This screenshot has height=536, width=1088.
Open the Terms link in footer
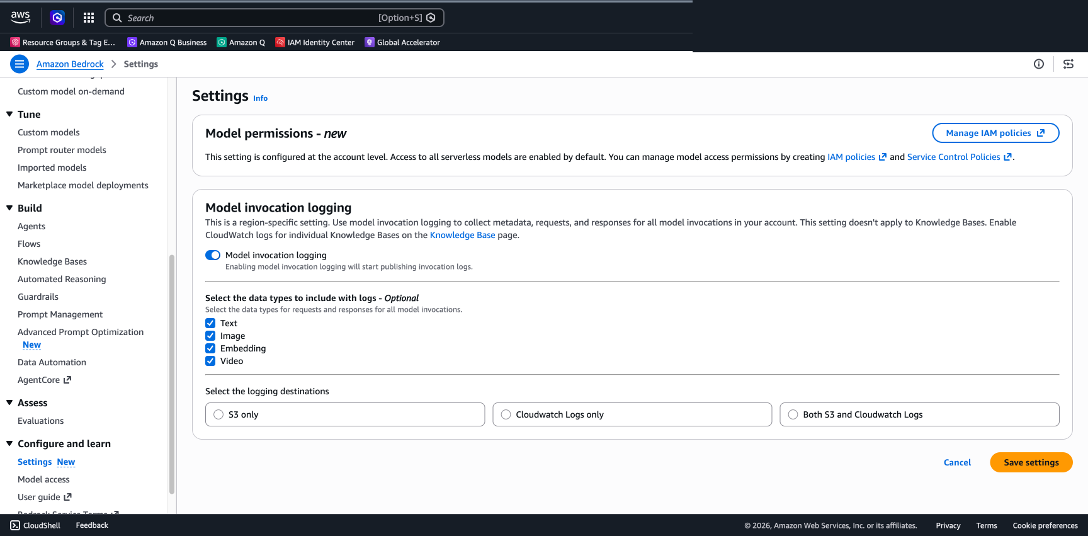[x=987, y=526]
